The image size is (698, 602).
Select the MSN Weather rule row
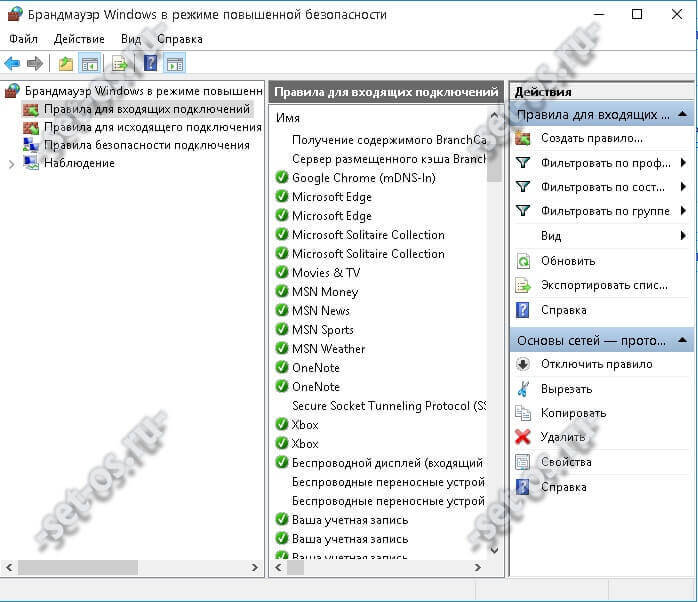point(380,349)
